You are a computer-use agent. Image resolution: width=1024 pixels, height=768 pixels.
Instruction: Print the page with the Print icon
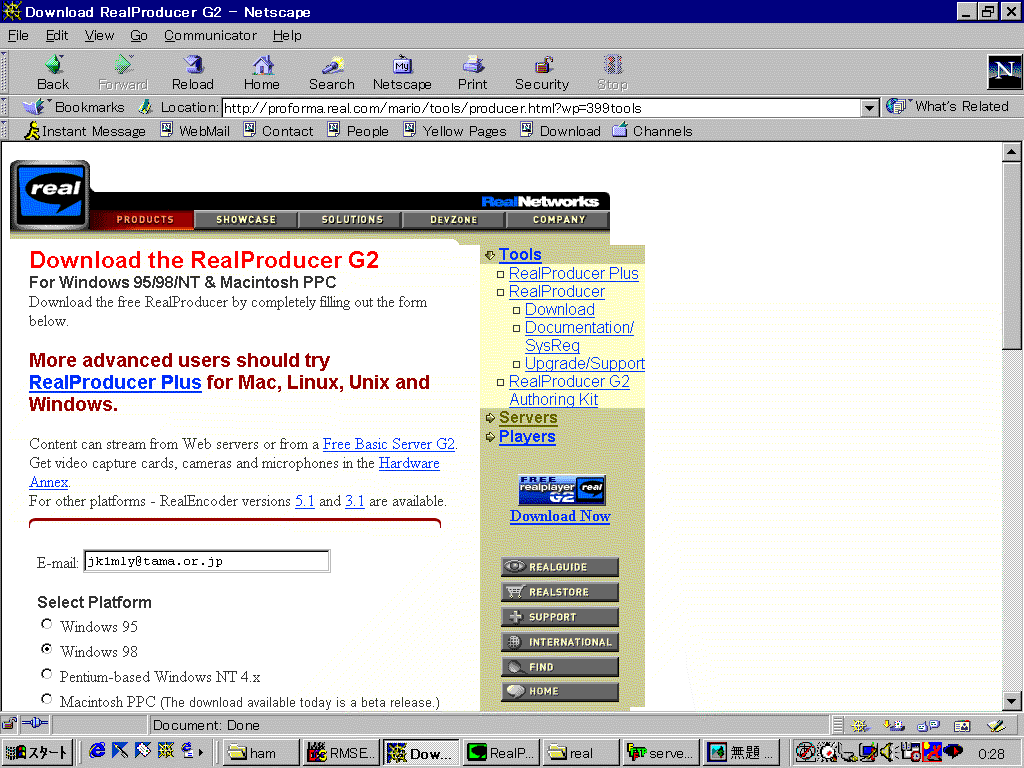[x=472, y=72]
